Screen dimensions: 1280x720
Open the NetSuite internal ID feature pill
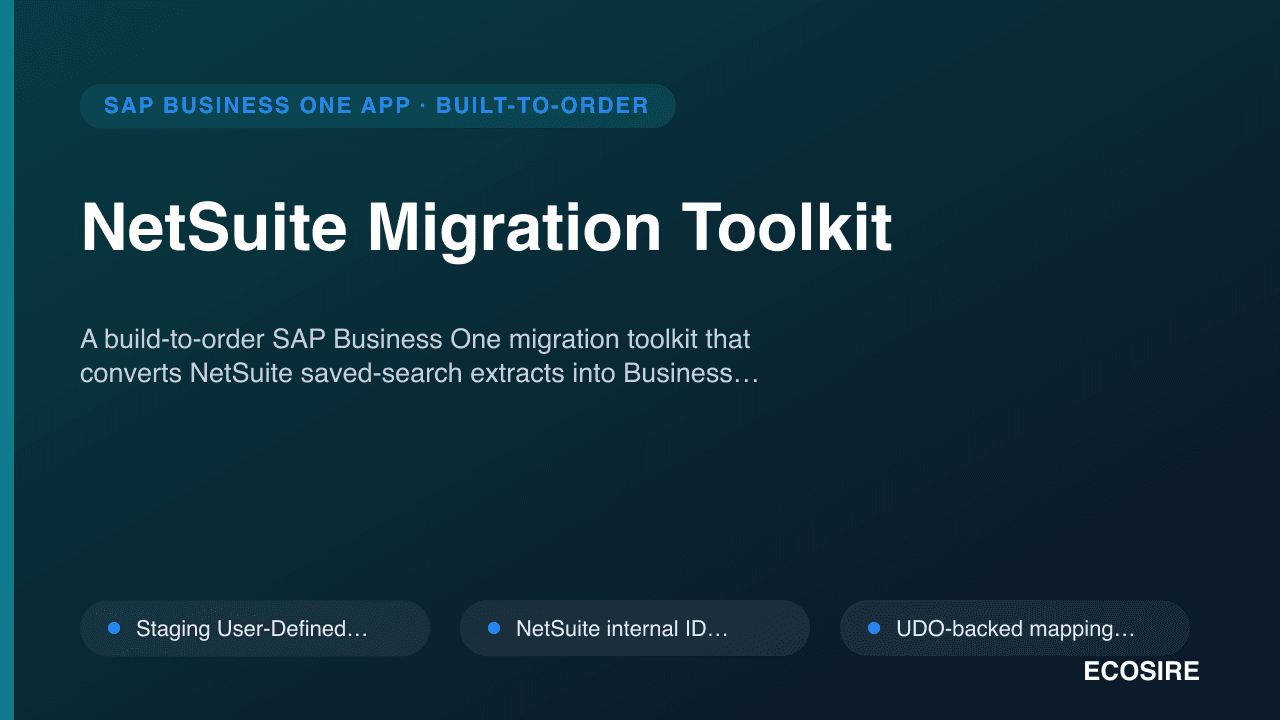click(x=635, y=628)
